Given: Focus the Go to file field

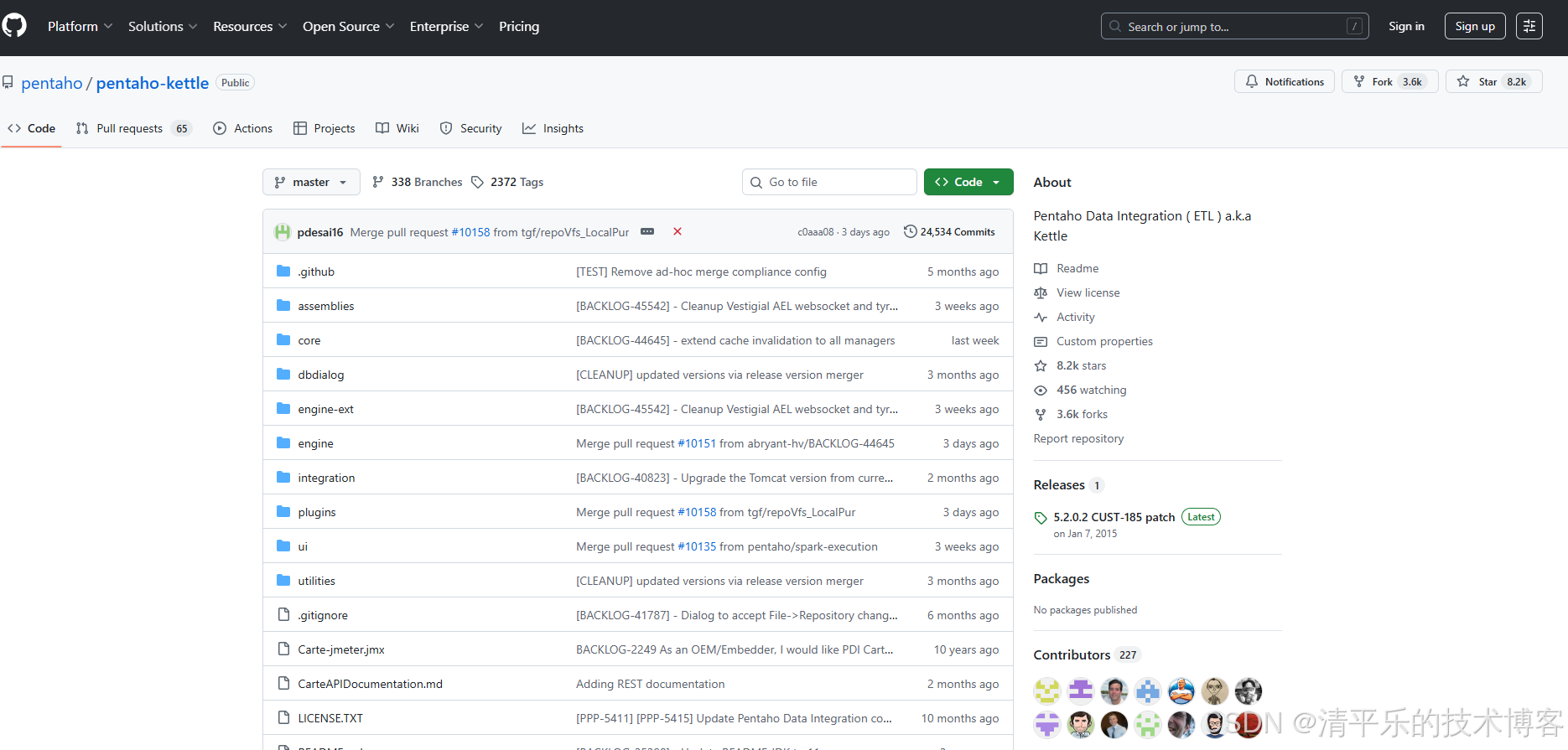Looking at the screenshot, I should coord(829,182).
